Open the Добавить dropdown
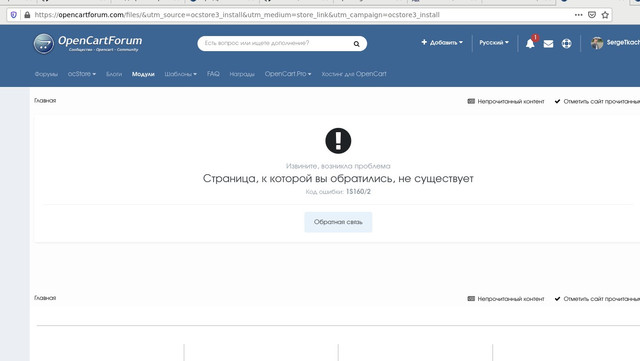Image resolution: width=640 pixels, height=361 pixels. [x=442, y=42]
